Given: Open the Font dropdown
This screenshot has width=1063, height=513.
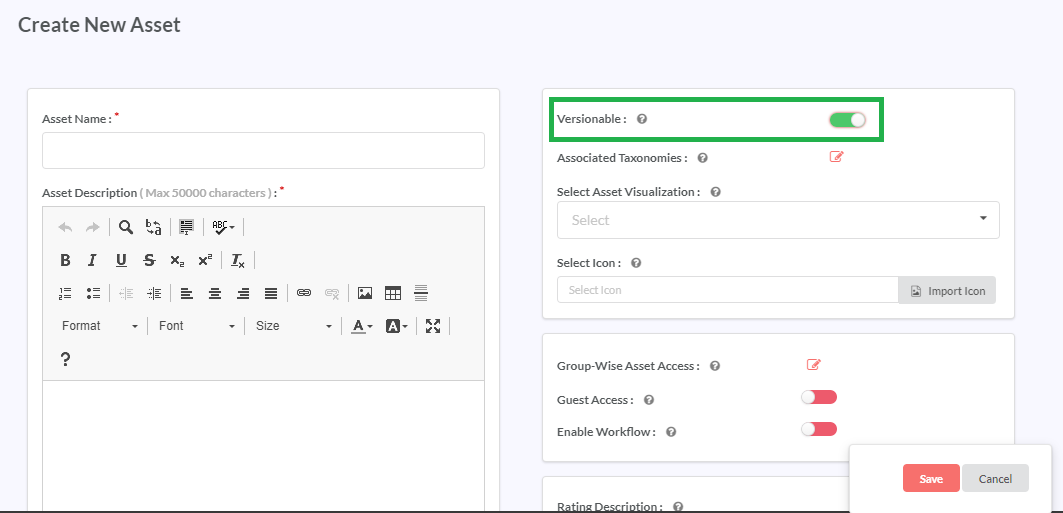Looking at the screenshot, I should tap(197, 326).
